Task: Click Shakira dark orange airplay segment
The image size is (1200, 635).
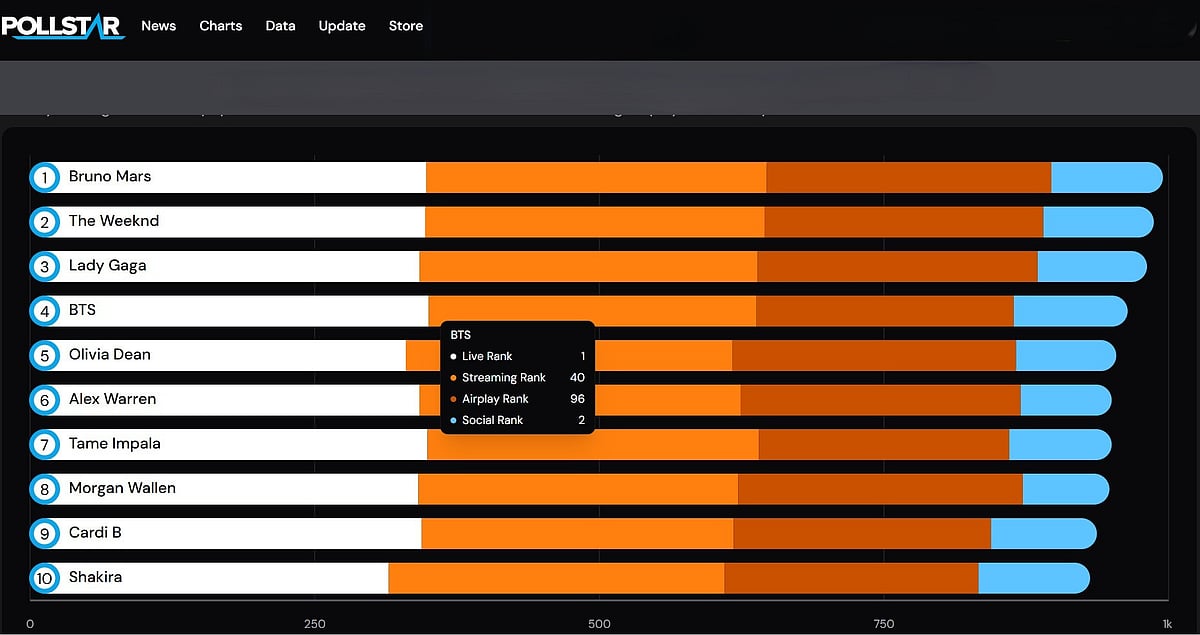Action: (x=851, y=578)
